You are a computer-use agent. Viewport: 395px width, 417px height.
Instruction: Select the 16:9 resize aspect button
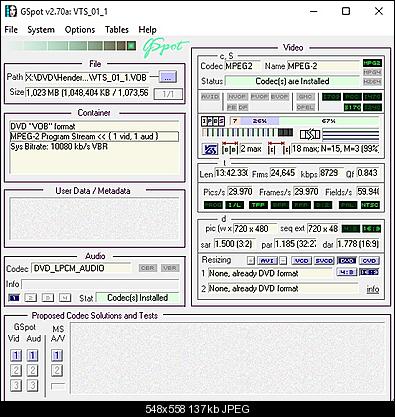[369, 272]
